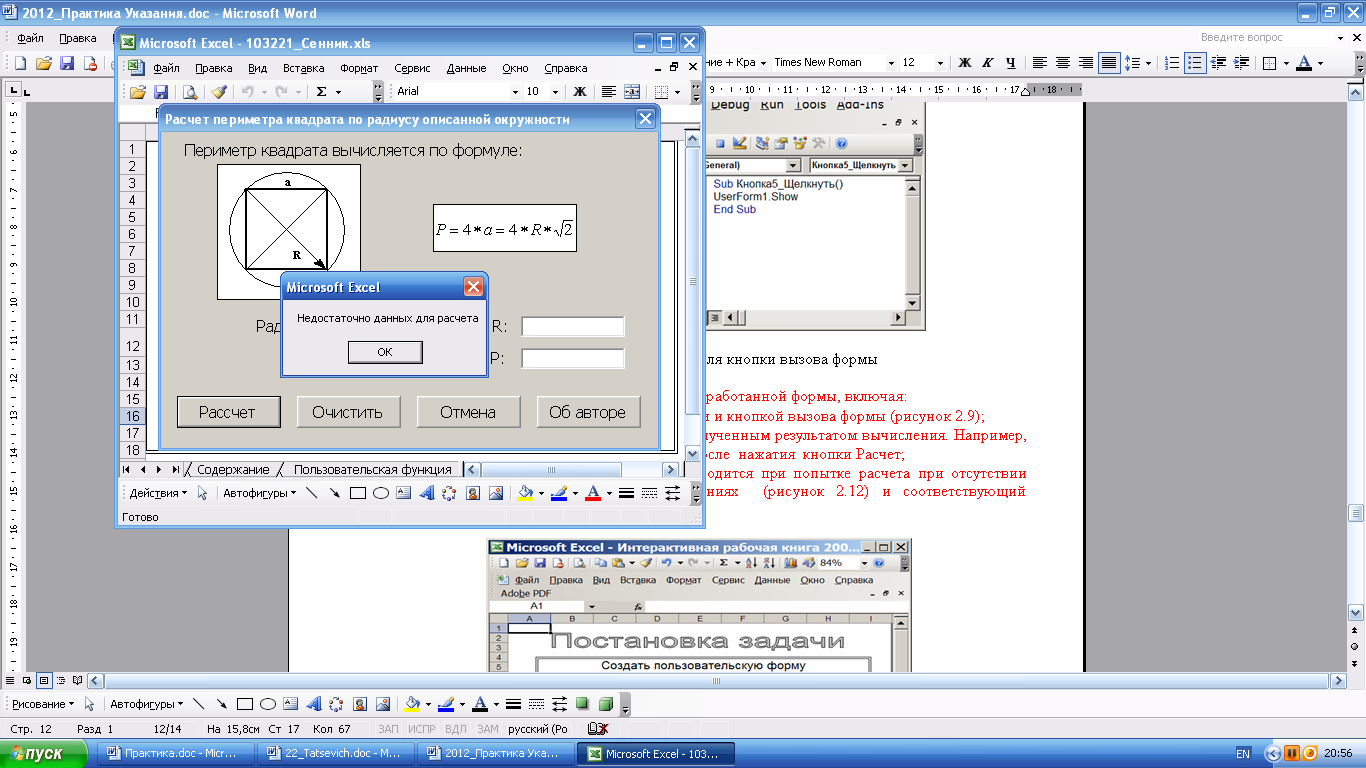Toggle center alignment in Word toolbar
The height and width of the screenshot is (768, 1366).
coord(1064,62)
